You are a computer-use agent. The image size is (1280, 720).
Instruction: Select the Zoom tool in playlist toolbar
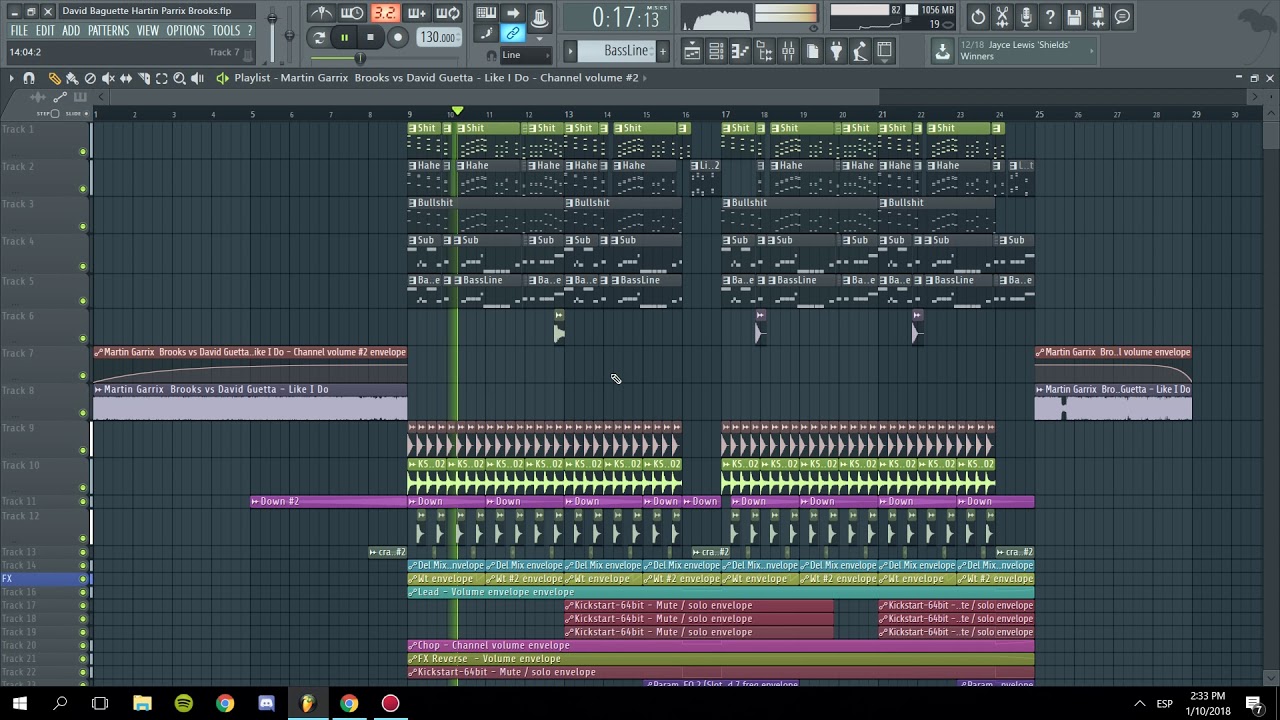click(x=179, y=78)
